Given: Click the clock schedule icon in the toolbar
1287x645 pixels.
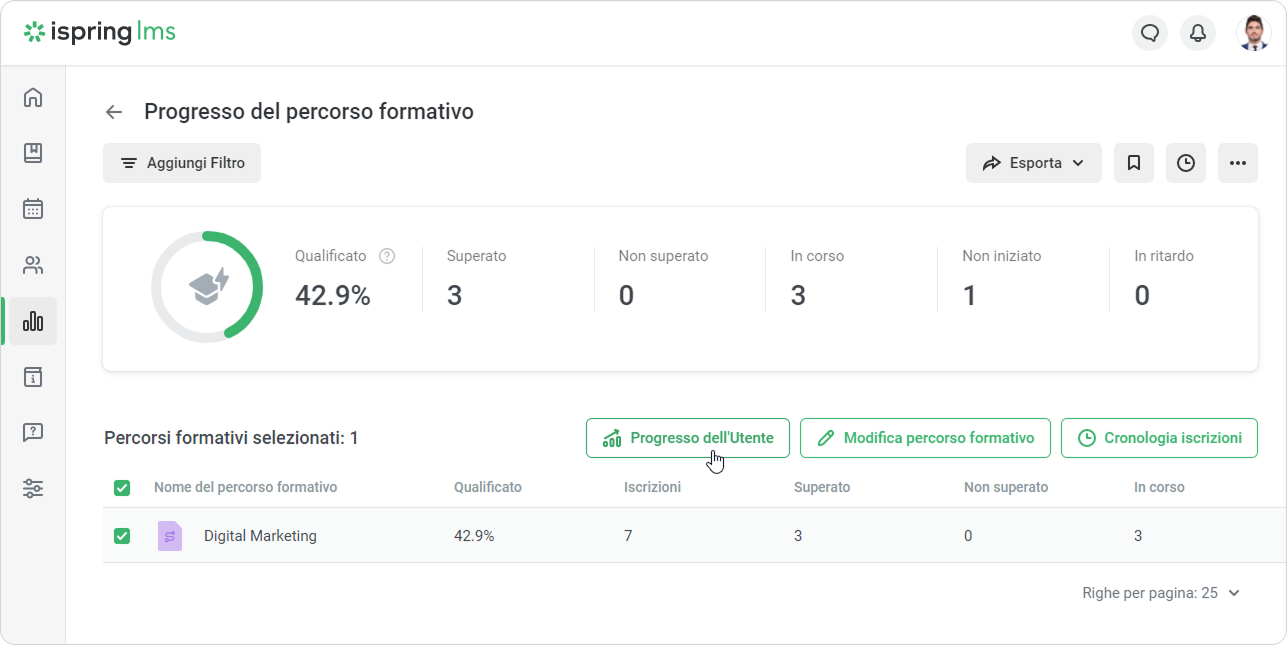Looking at the screenshot, I should pos(1186,163).
